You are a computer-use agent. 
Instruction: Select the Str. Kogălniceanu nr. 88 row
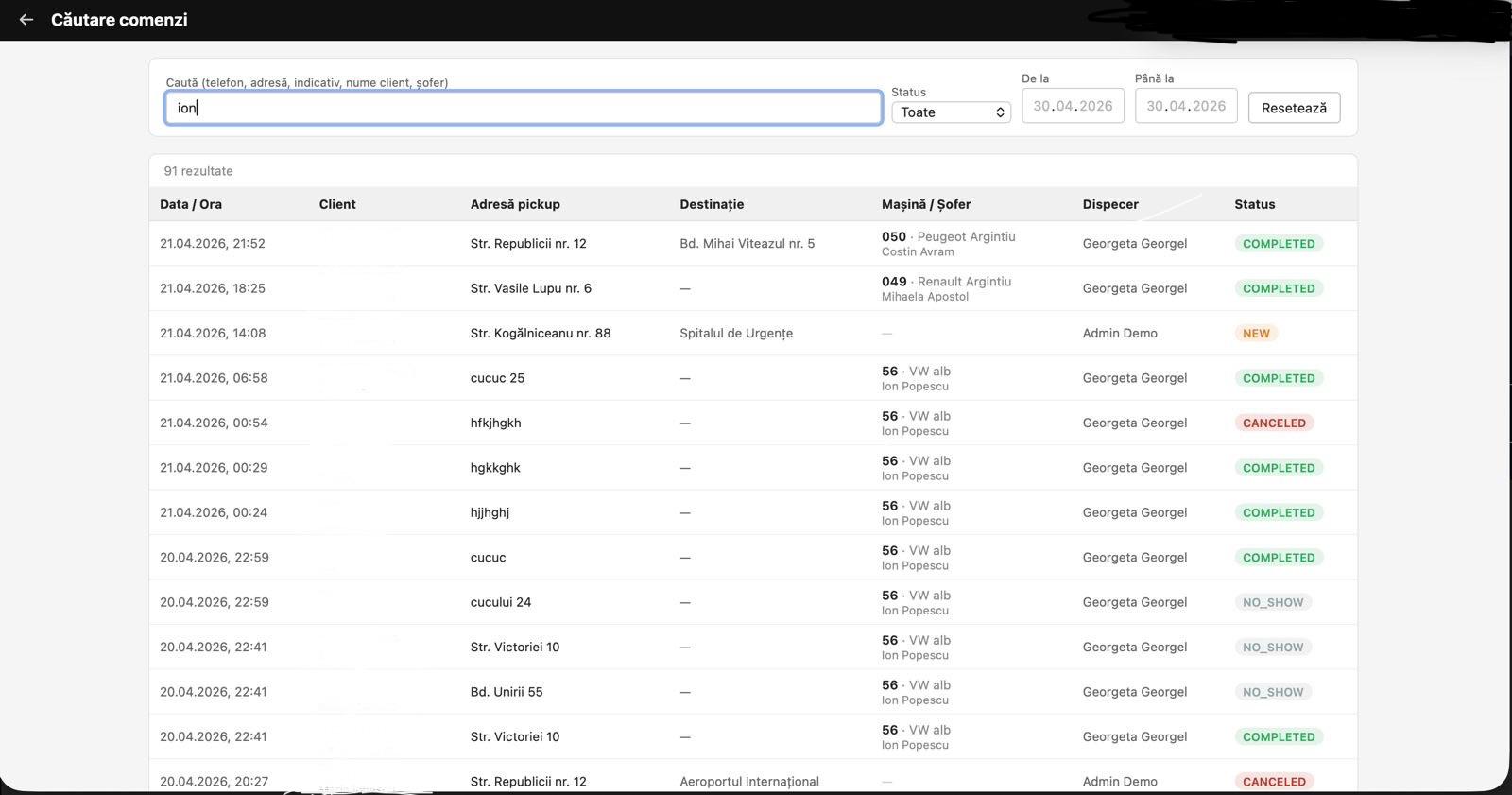pyautogui.click(x=540, y=334)
